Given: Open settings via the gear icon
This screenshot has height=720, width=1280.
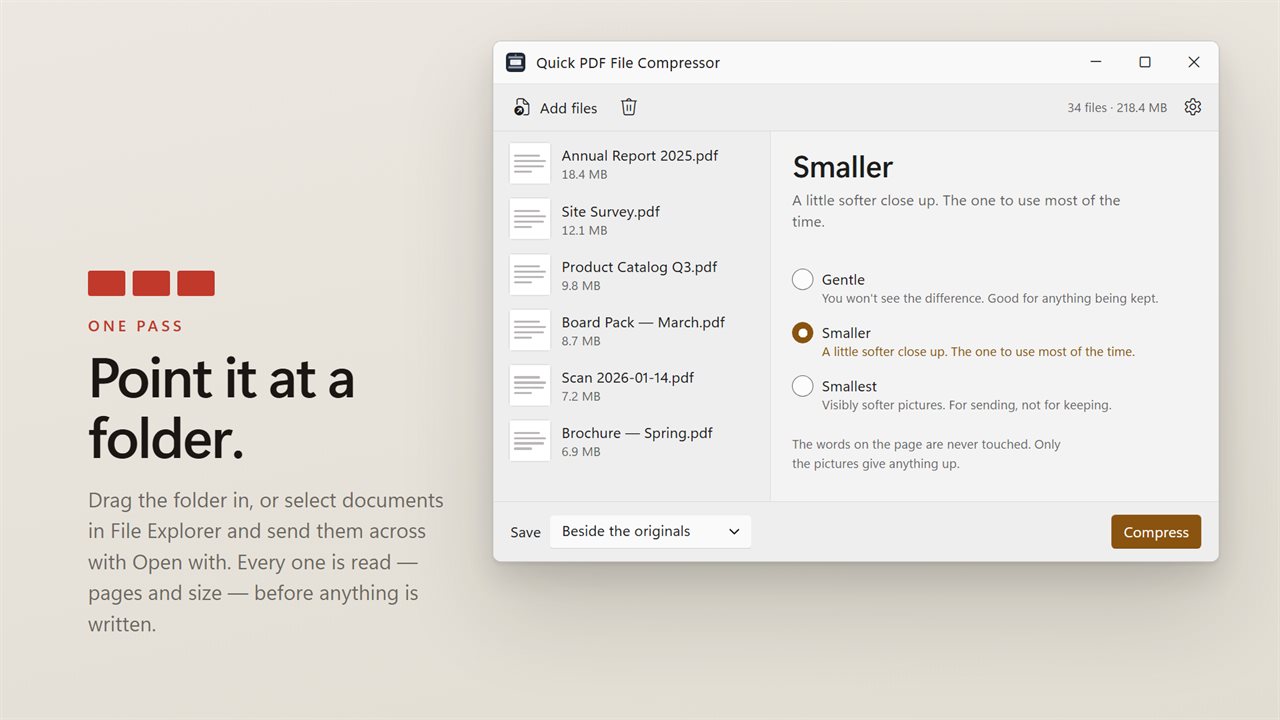Looking at the screenshot, I should (1192, 107).
